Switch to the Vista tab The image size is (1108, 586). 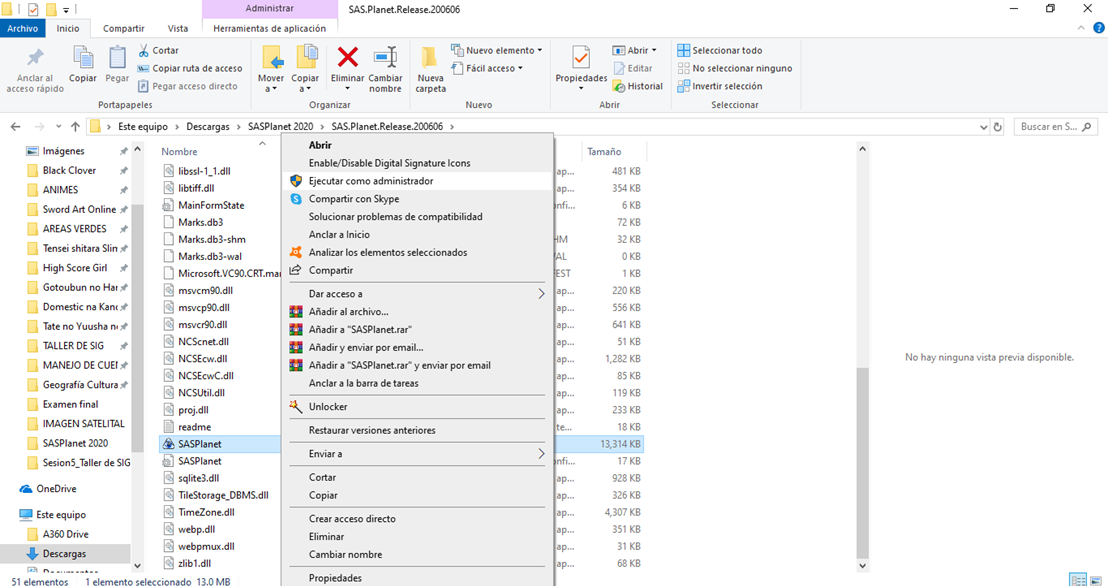click(177, 28)
